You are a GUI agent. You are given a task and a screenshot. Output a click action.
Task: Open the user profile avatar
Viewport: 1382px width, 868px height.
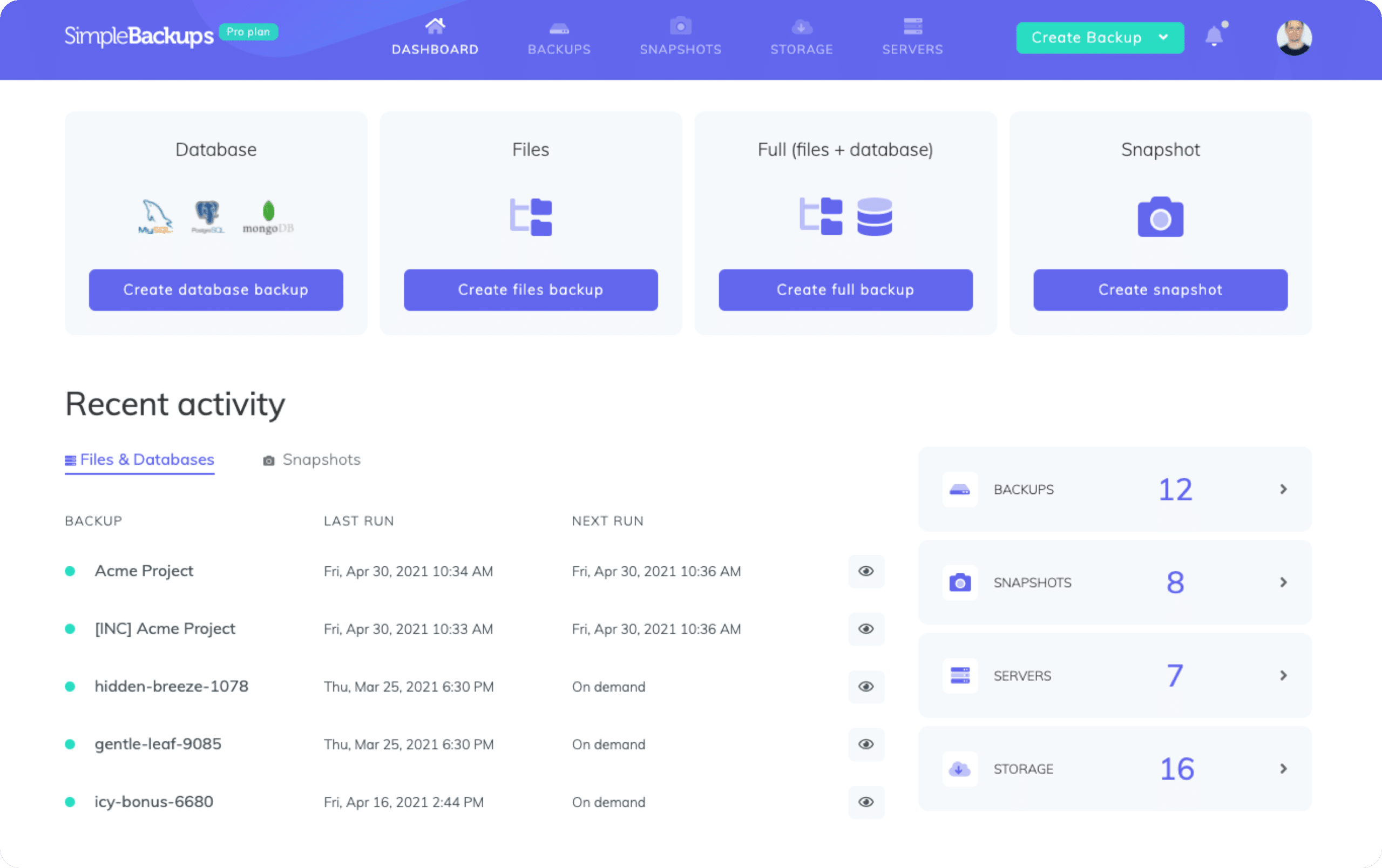(x=1293, y=37)
